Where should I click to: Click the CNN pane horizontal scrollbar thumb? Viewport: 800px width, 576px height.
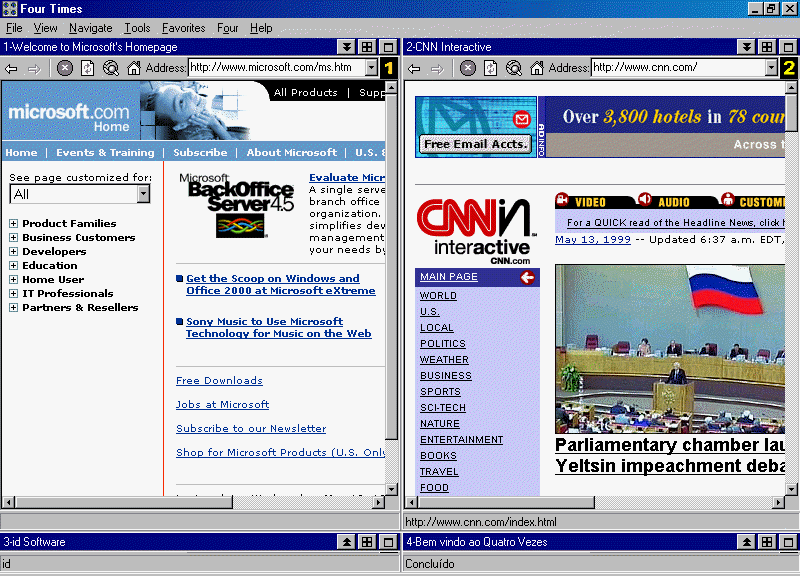507,503
